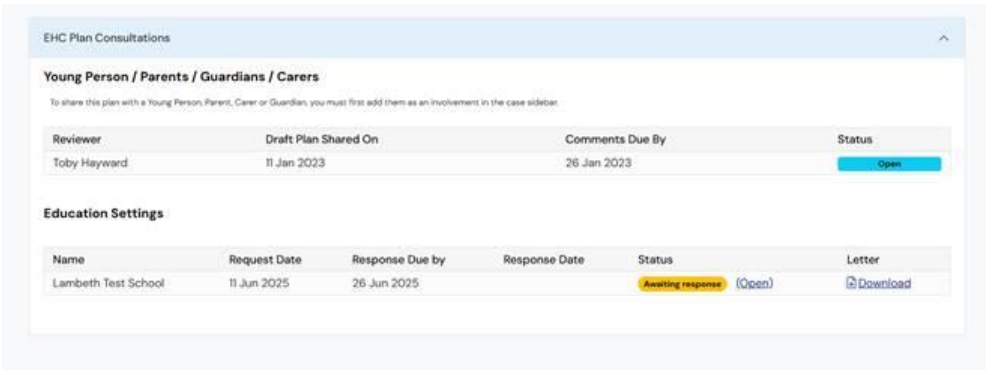Click the Draft Plan Shared On header
The image size is (994, 375).
(321, 139)
